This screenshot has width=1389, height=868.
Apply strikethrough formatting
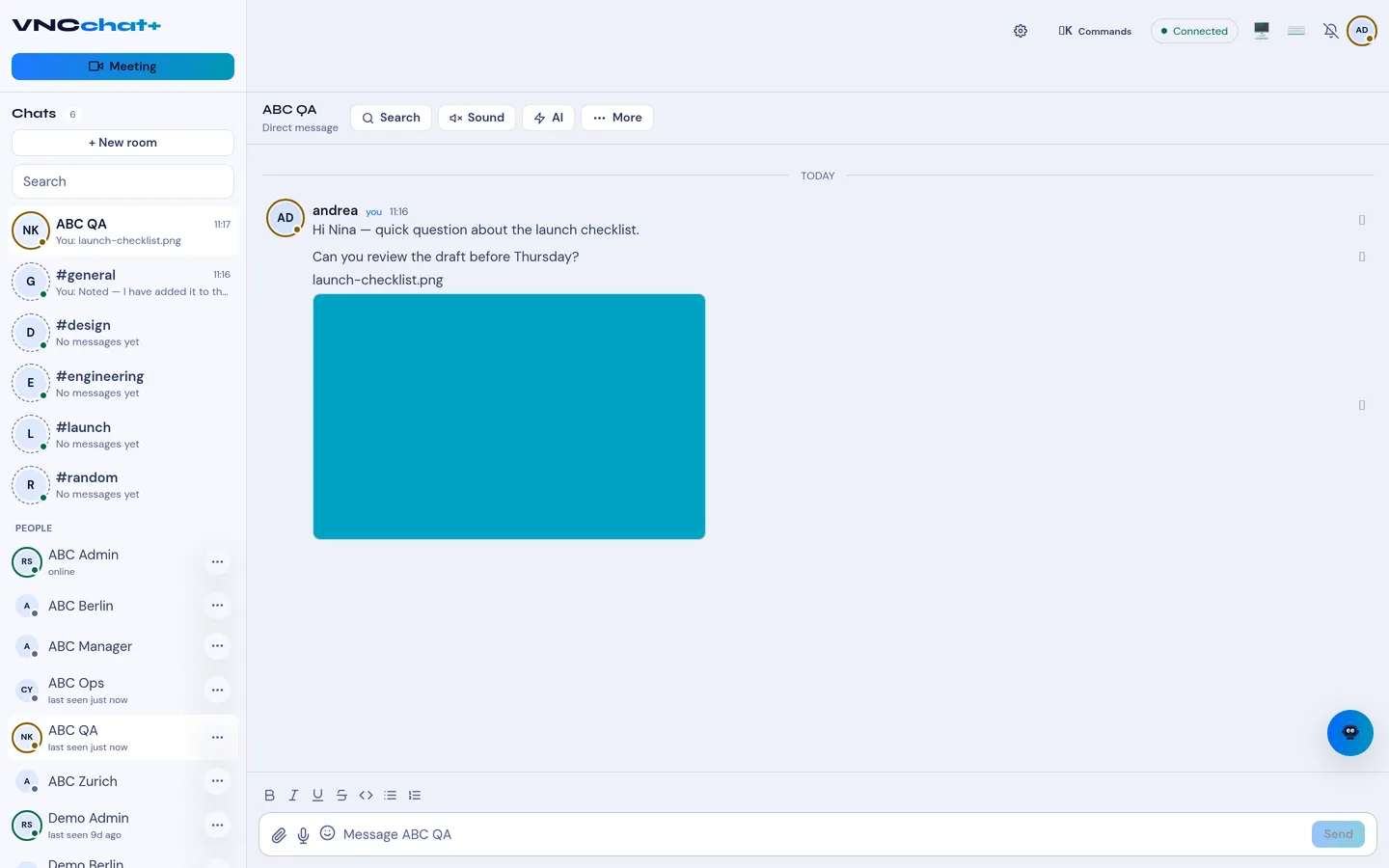coord(342,796)
